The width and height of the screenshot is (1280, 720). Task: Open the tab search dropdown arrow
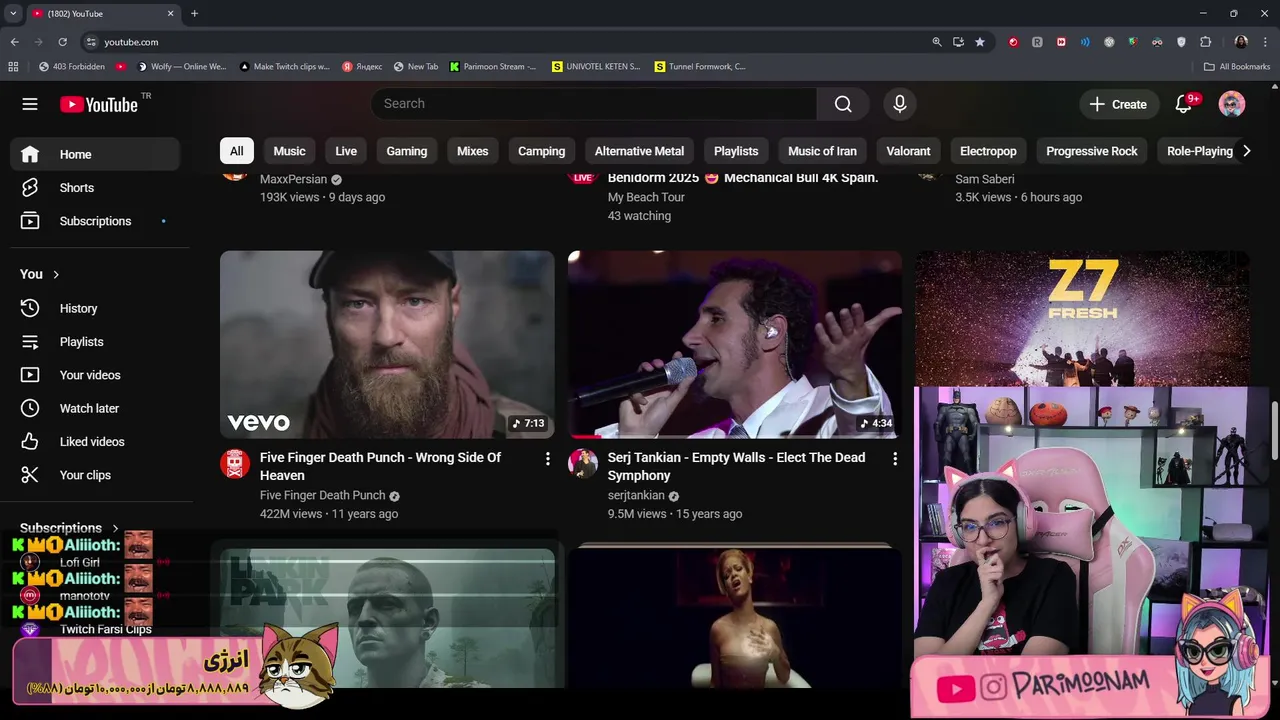coord(13,14)
